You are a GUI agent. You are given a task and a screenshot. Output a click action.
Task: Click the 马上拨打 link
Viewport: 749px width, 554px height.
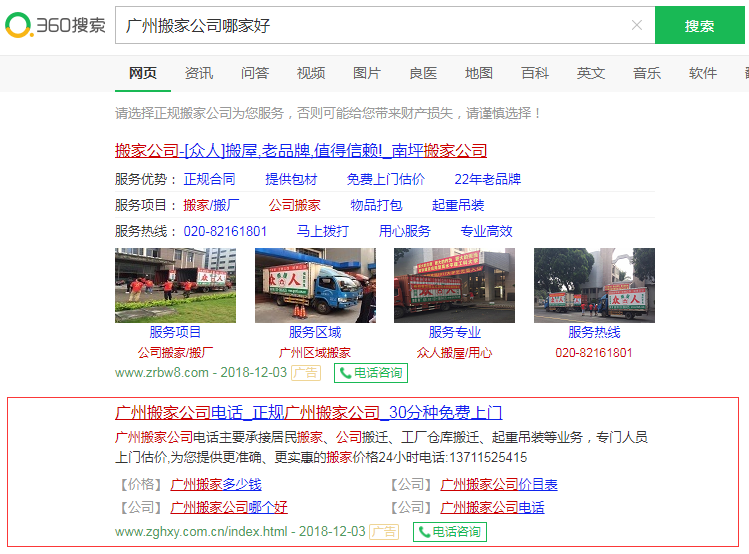point(322,231)
